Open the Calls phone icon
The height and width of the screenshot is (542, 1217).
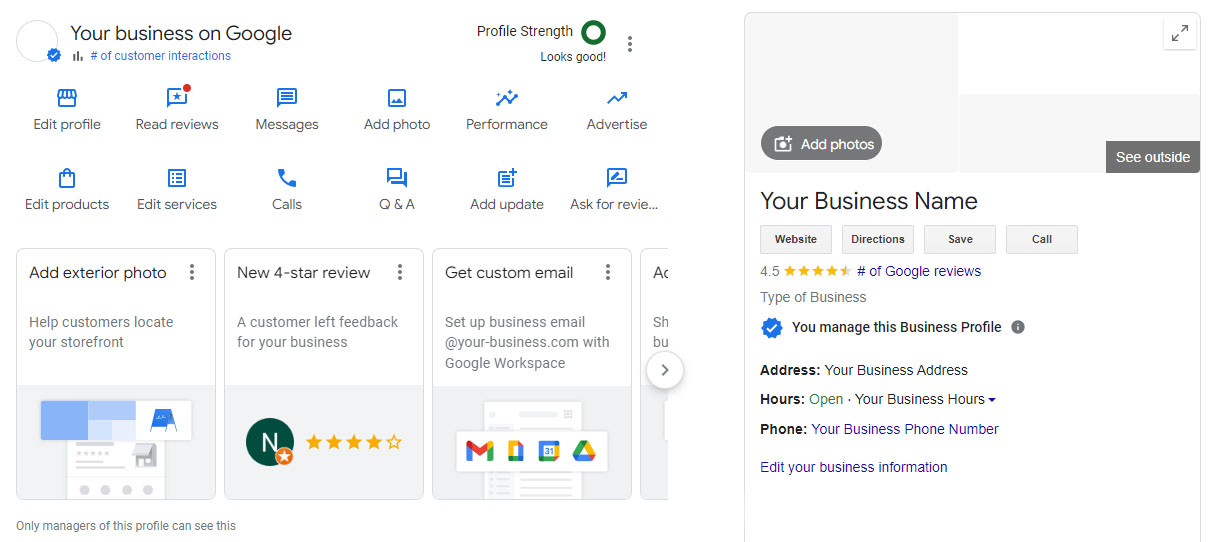pyautogui.click(x=287, y=178)
